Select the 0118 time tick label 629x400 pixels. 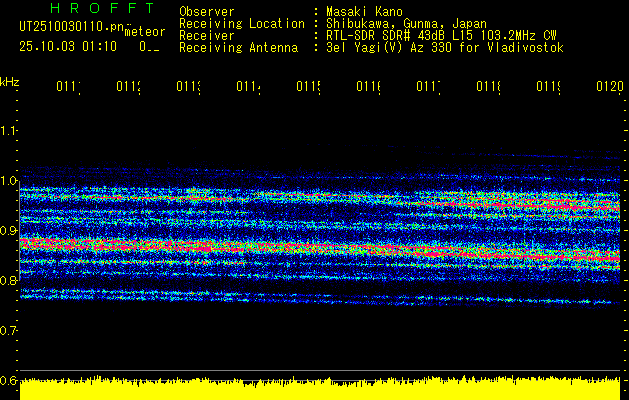pos(488,88)
